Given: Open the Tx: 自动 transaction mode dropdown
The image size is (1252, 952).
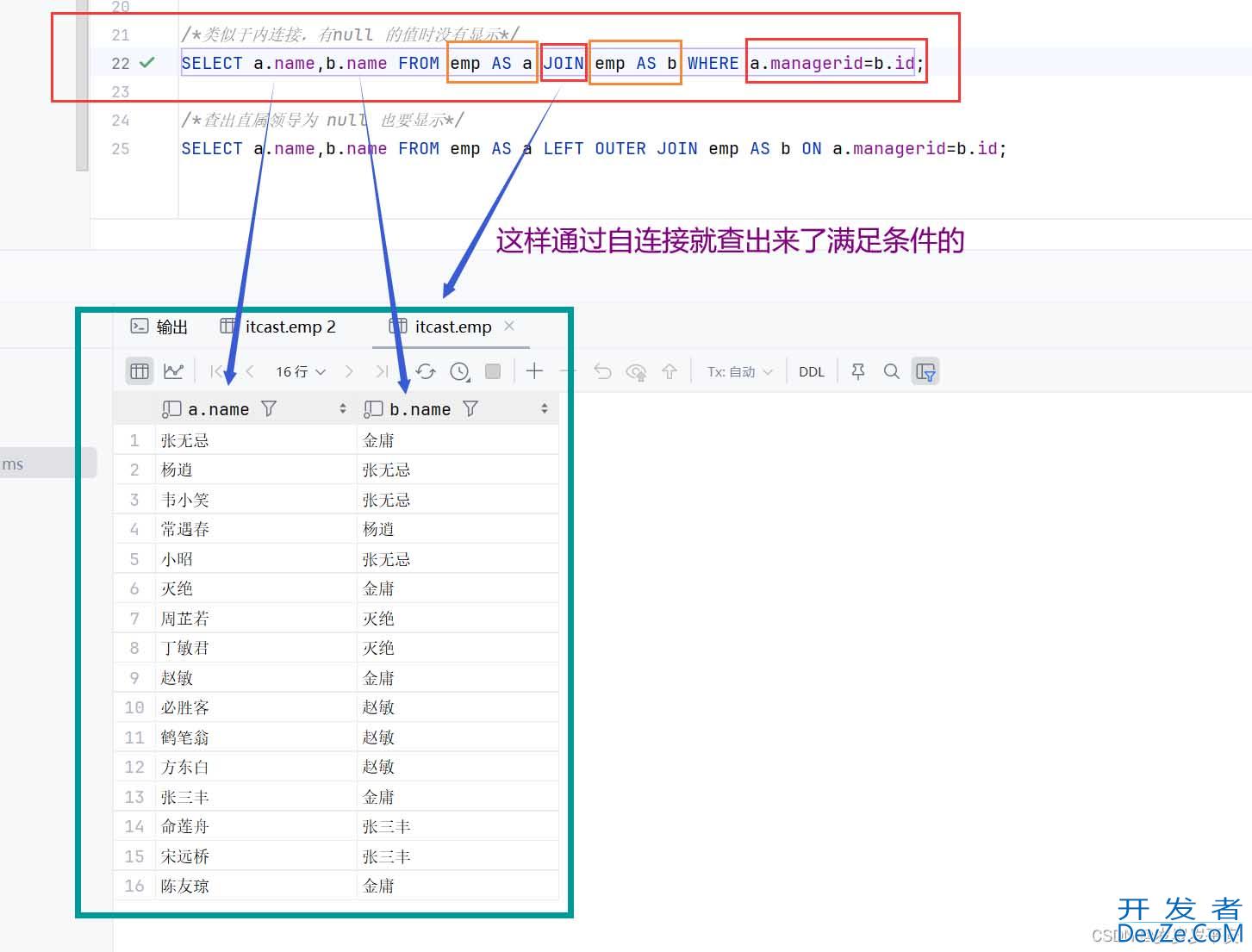Looking at the screenshot, I should [x=740, y=371].
